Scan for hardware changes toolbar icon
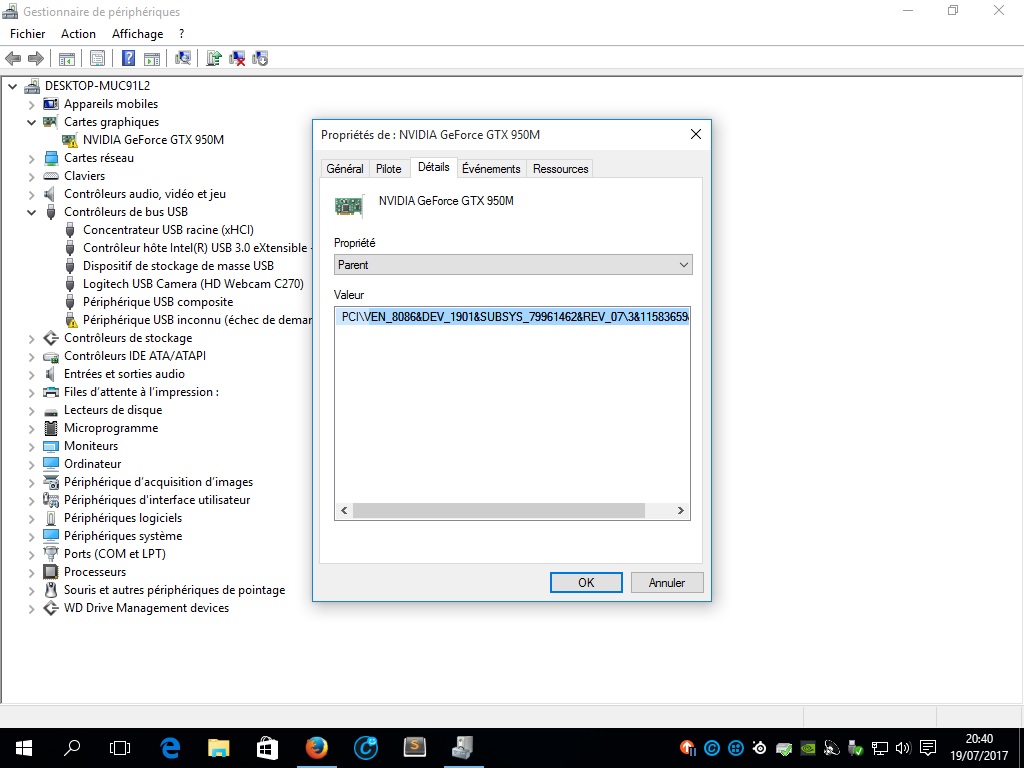 coord(183,59)
